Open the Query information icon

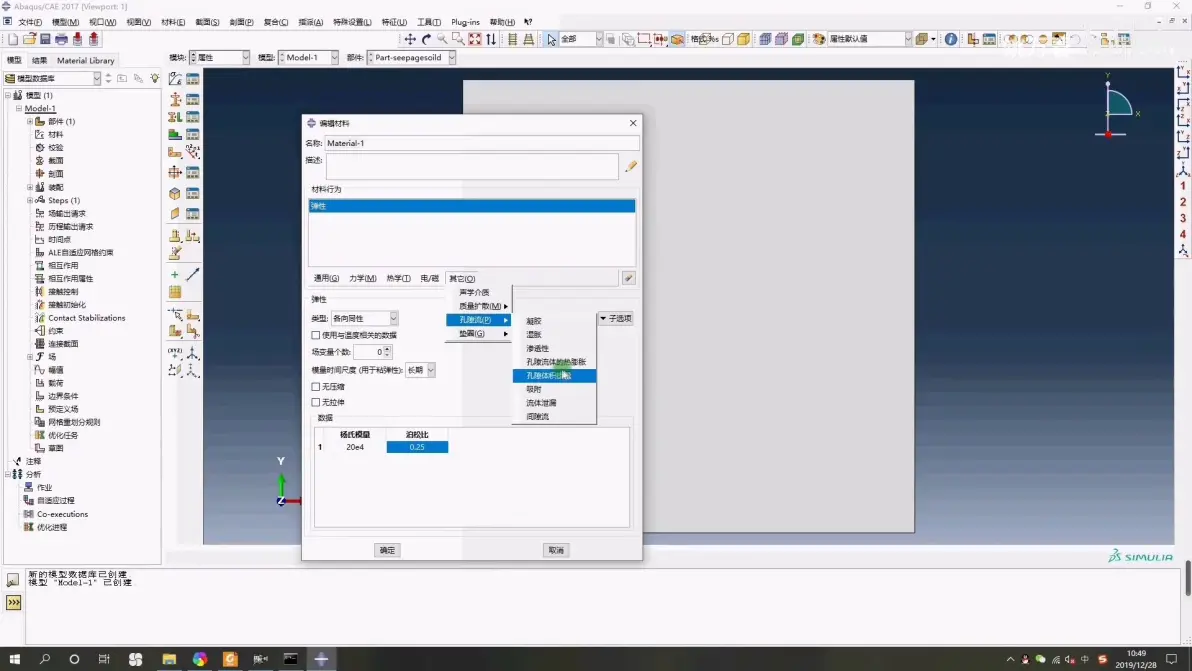(x=950, y=39)
